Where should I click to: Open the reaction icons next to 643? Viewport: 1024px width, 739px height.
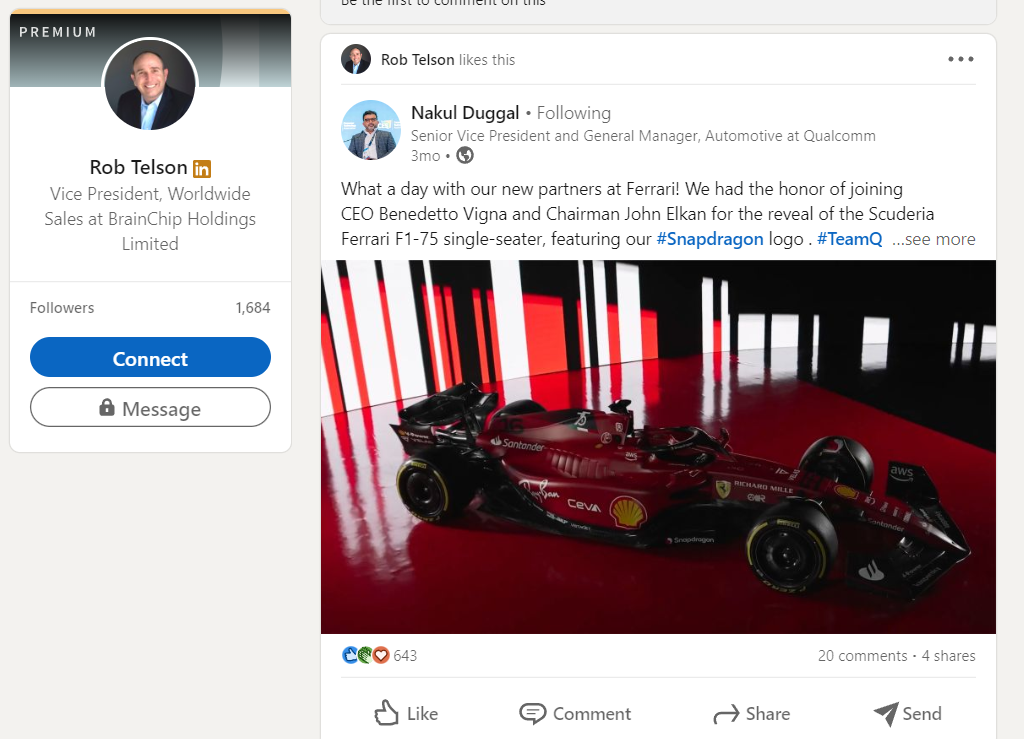coord(365,656)
